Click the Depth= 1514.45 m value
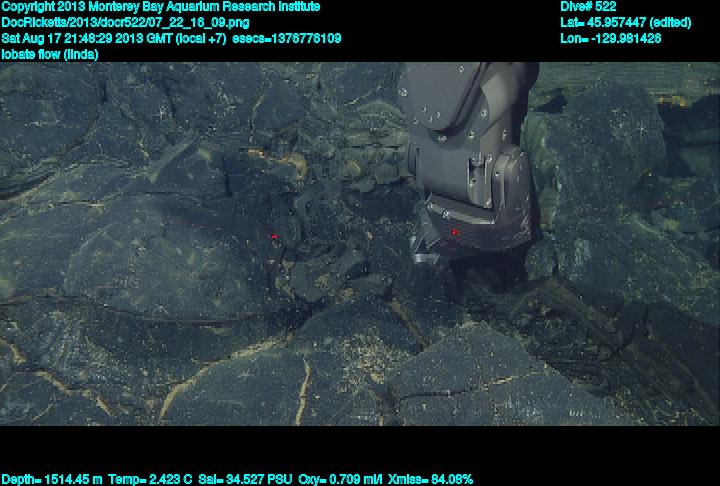This screenshot has height=486, width=720. pos(48,479)
